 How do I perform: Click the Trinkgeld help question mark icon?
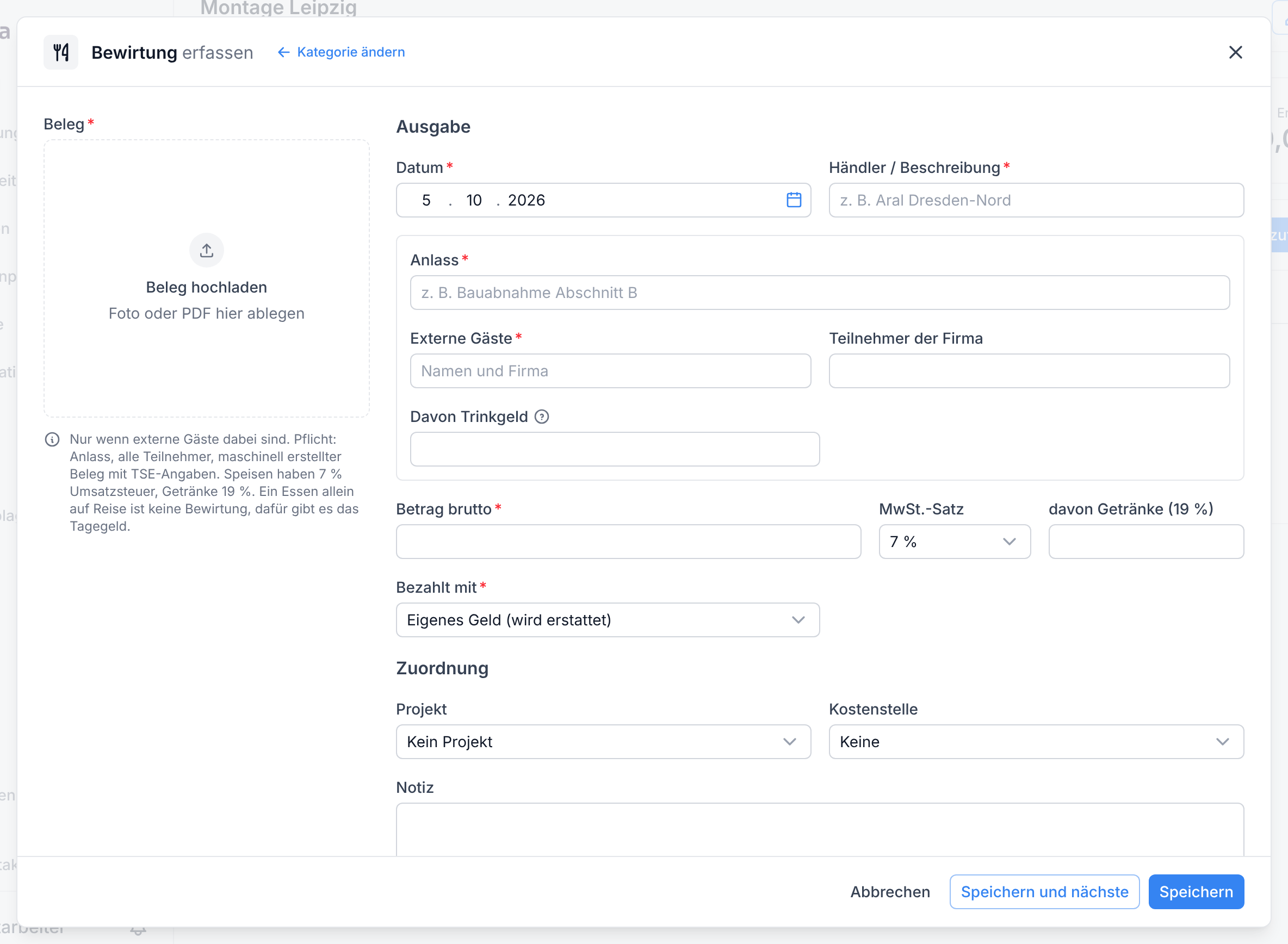[542, 417]
